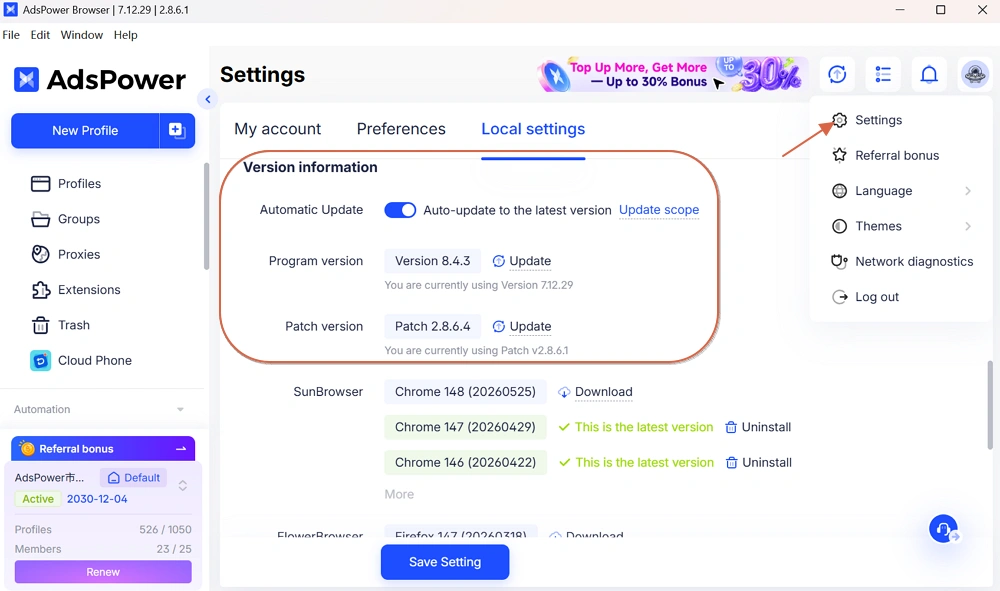
Task: Click Update next to Patch 2.8.6.4
Action: pos(522,326)
